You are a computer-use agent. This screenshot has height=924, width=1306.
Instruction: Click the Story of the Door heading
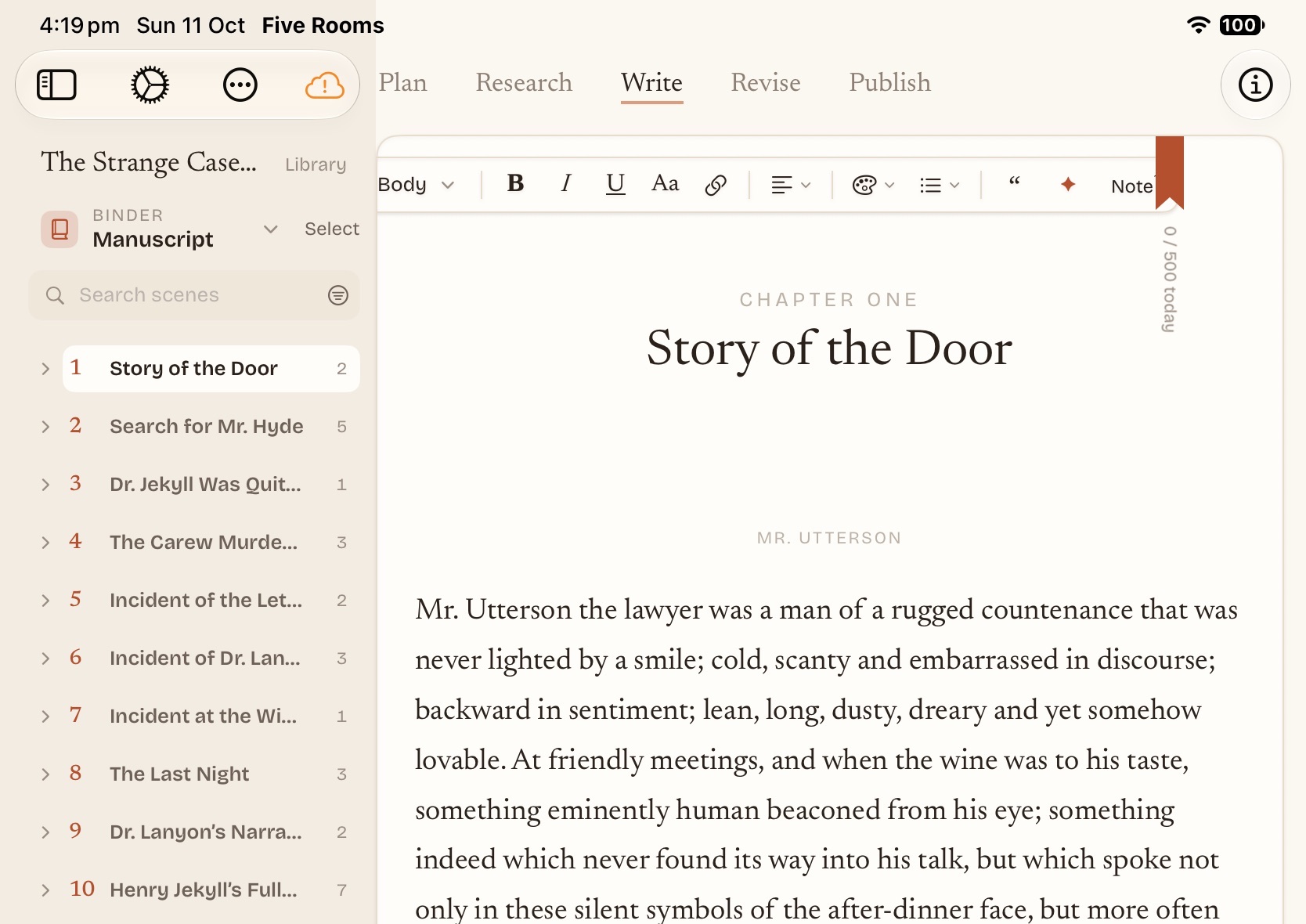click(x=829, y=348)
